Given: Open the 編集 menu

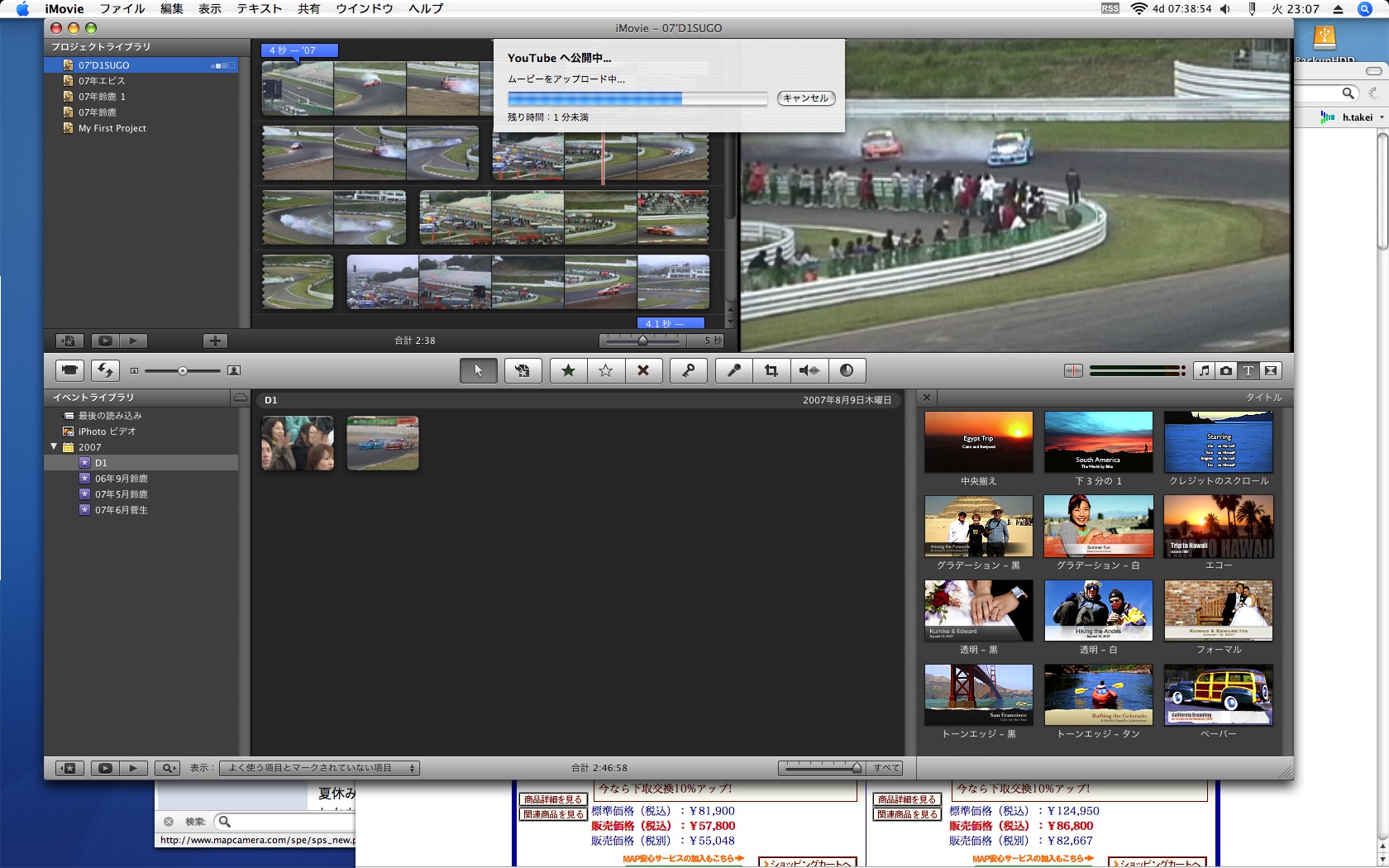Looking at the screenshot, I should [172, 9].
